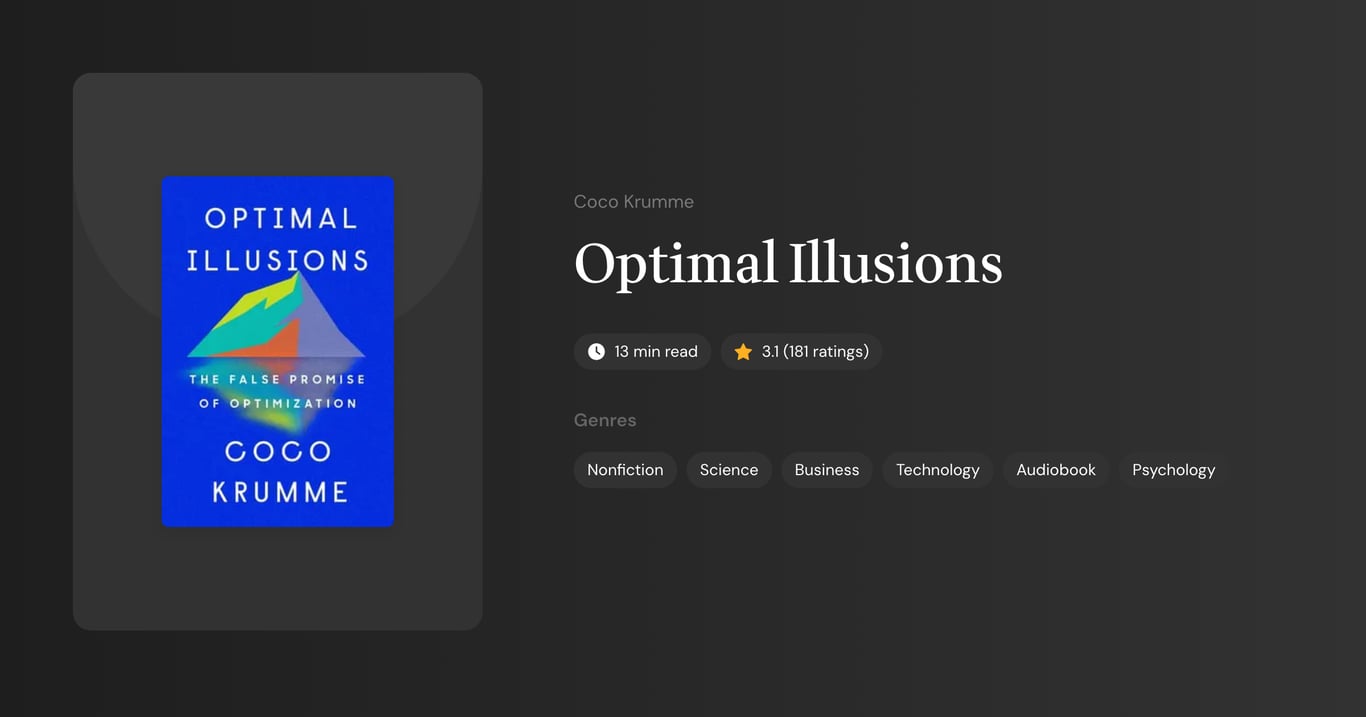
Task: Select the Audiobook genre tag
Action: pyautogui.click(x=1055, y=469)
